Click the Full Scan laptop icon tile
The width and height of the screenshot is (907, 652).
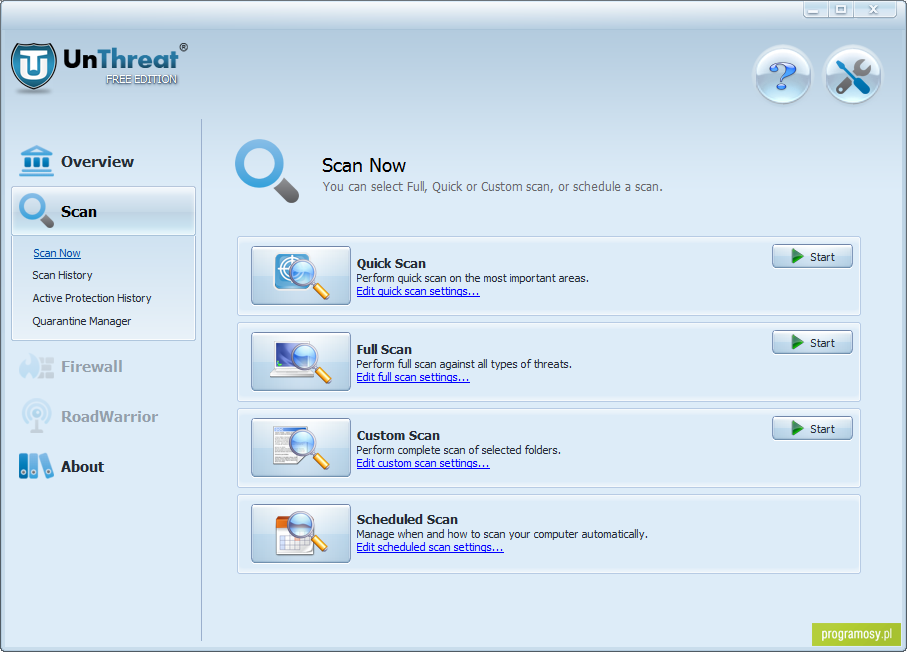tap(301, 362)
